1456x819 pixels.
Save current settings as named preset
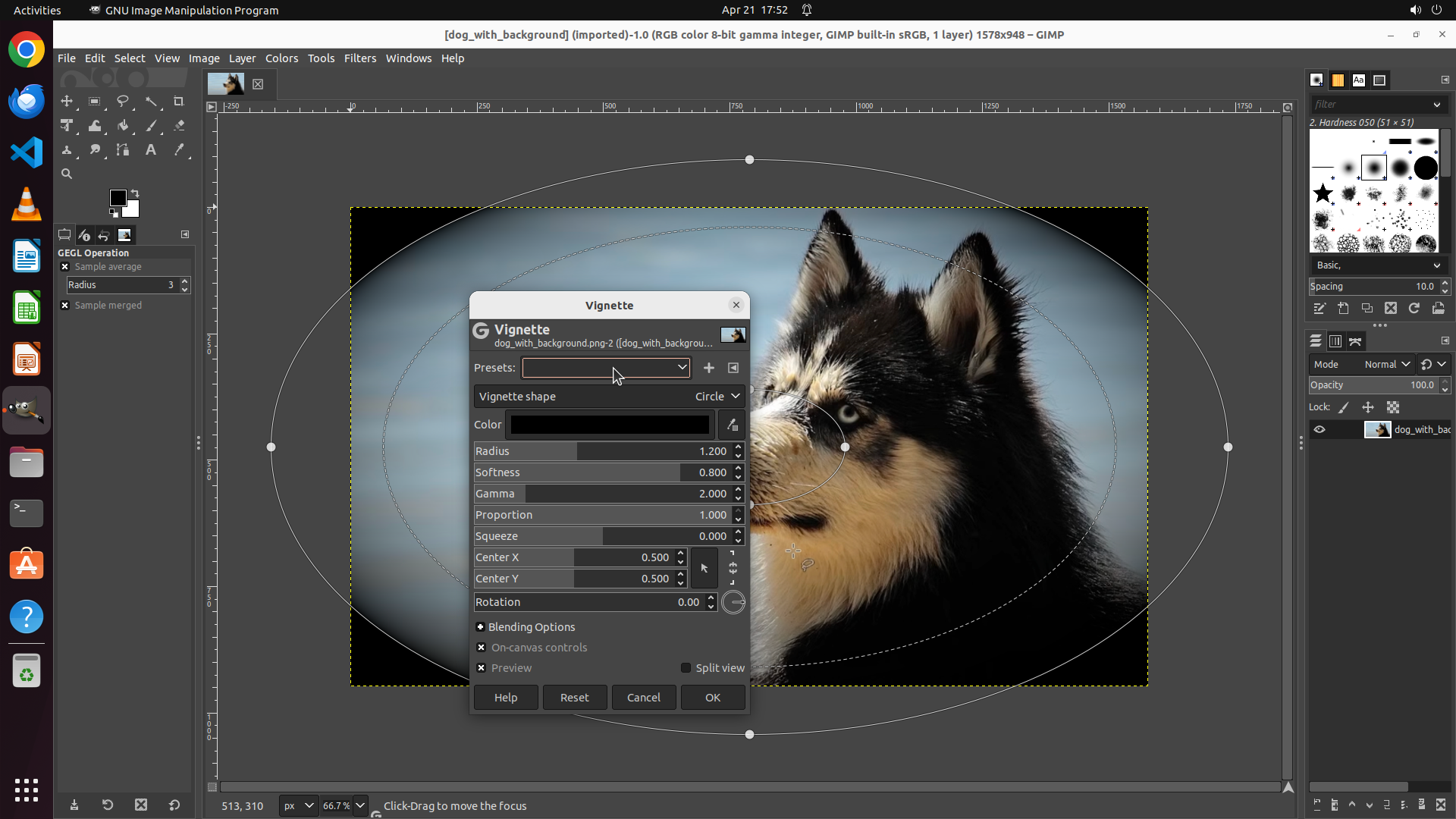[708, 368]
